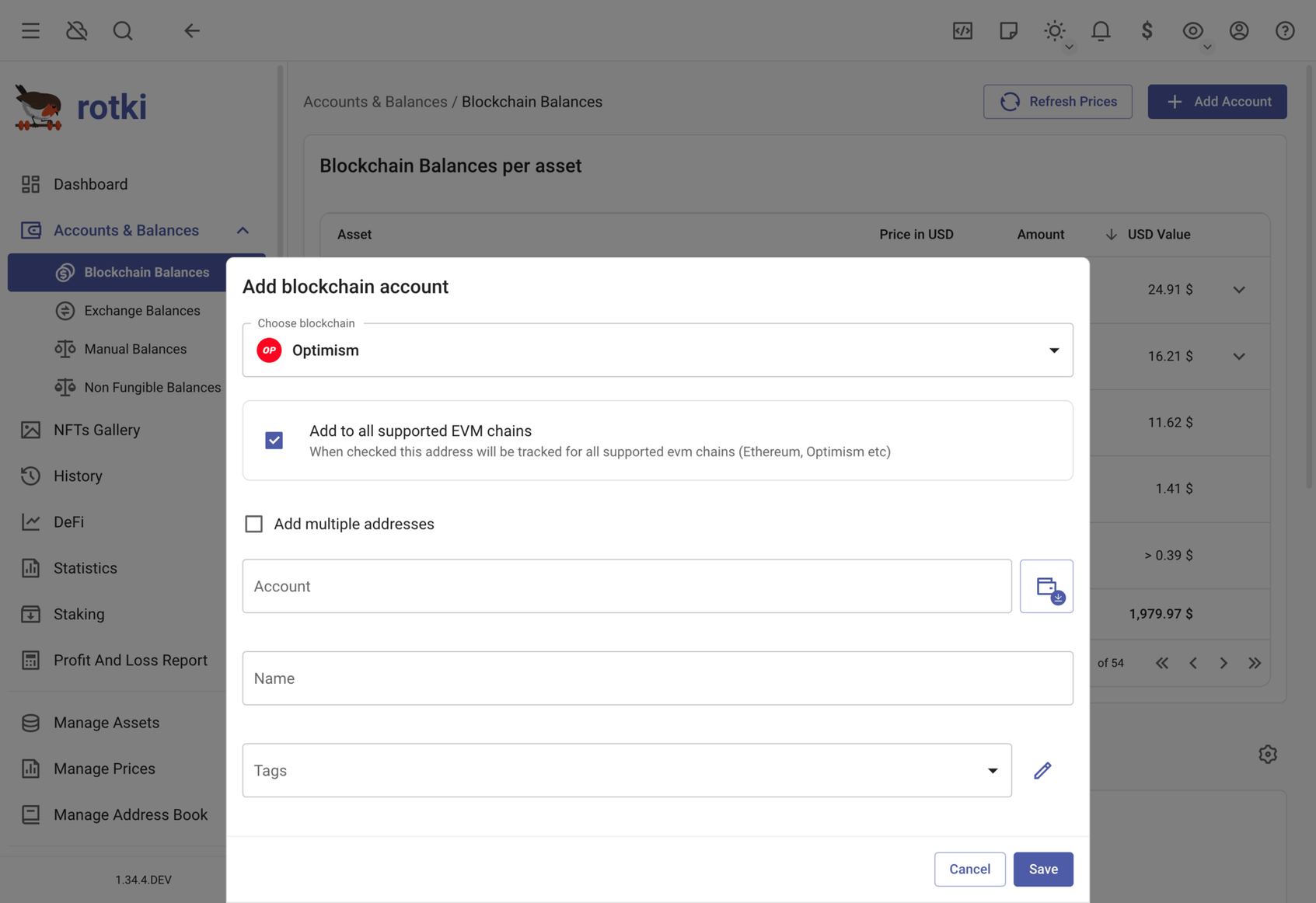Focus the Account address field
Screen dimensions: 1316x903
(627, 586)
